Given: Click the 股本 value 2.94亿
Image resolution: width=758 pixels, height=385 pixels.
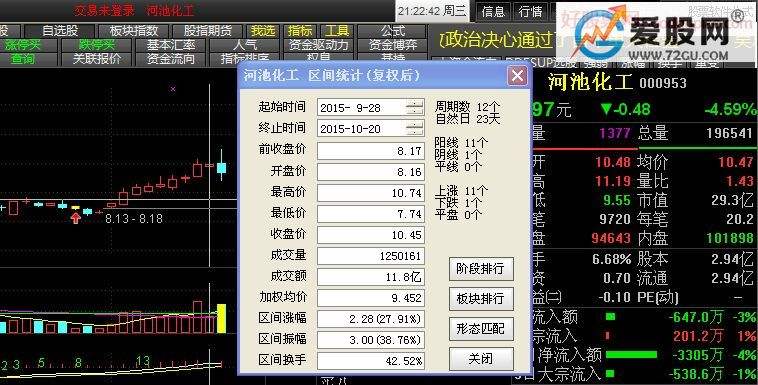Looking at the screenshot, I should pyautogui.click(x=732, y=259).
